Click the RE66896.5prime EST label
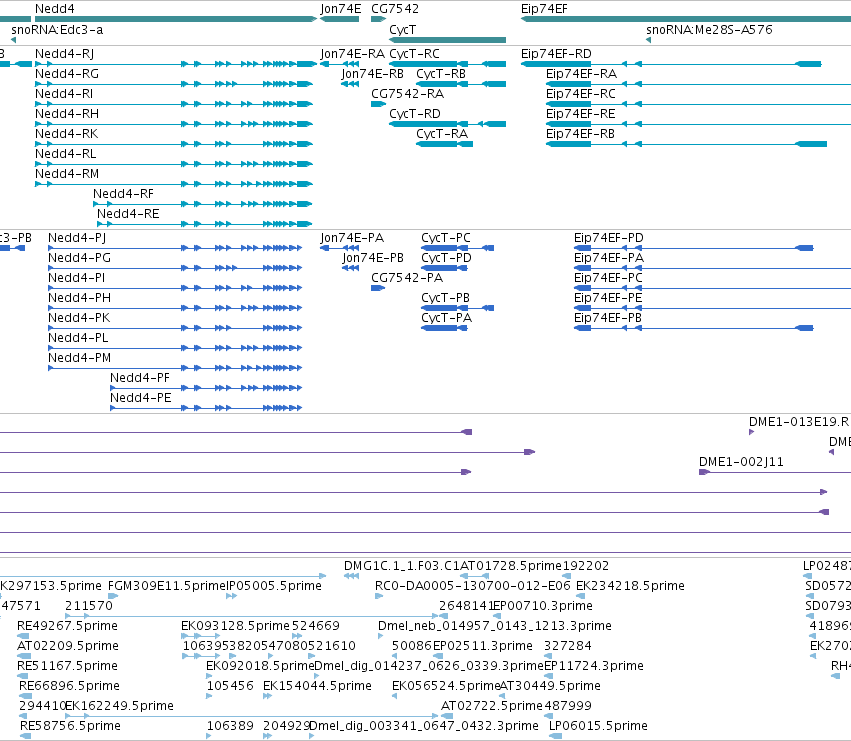This screenshot has height=741, width=851. (69, 686)
